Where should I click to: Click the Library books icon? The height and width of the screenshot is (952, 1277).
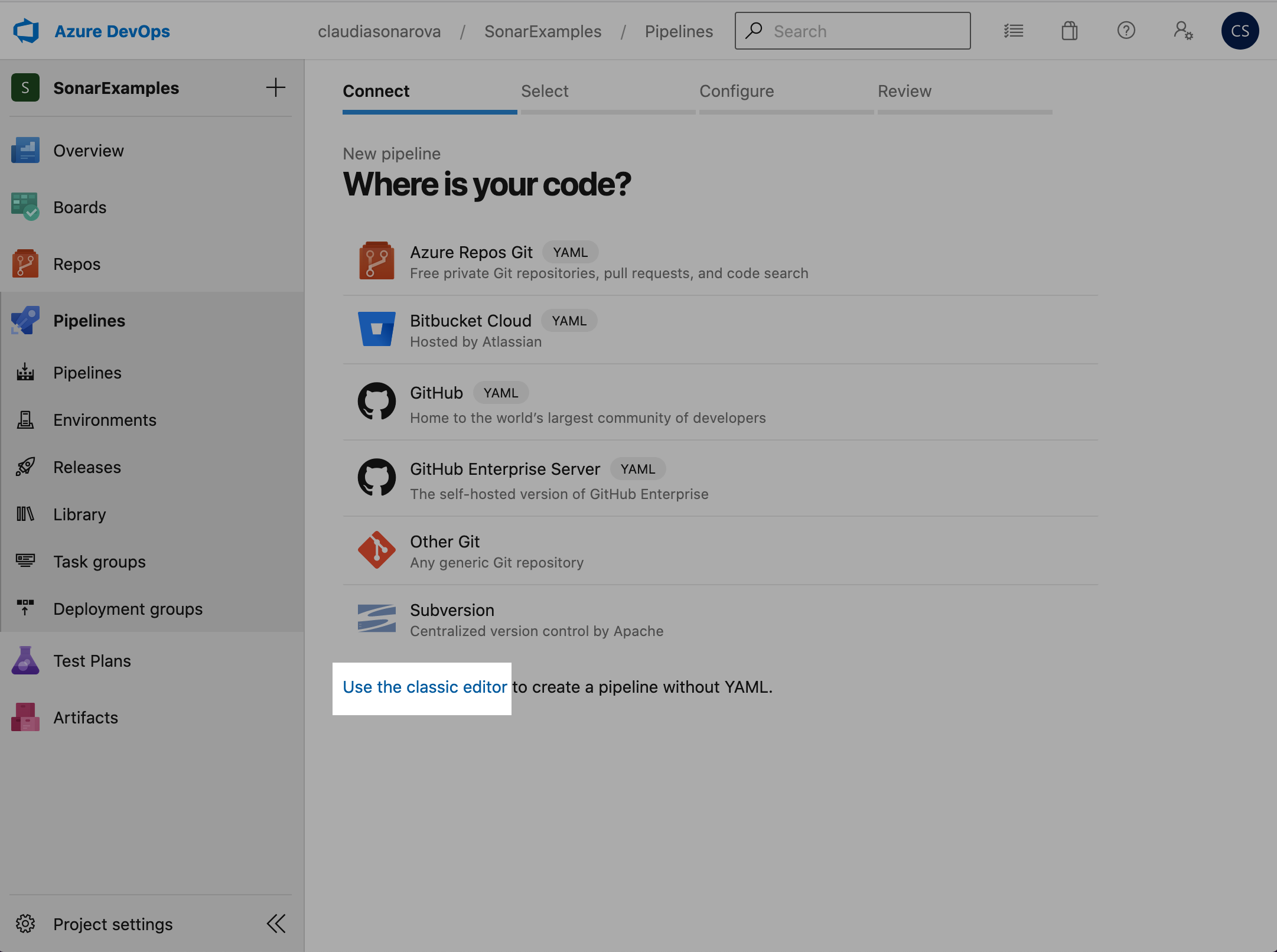25,514
